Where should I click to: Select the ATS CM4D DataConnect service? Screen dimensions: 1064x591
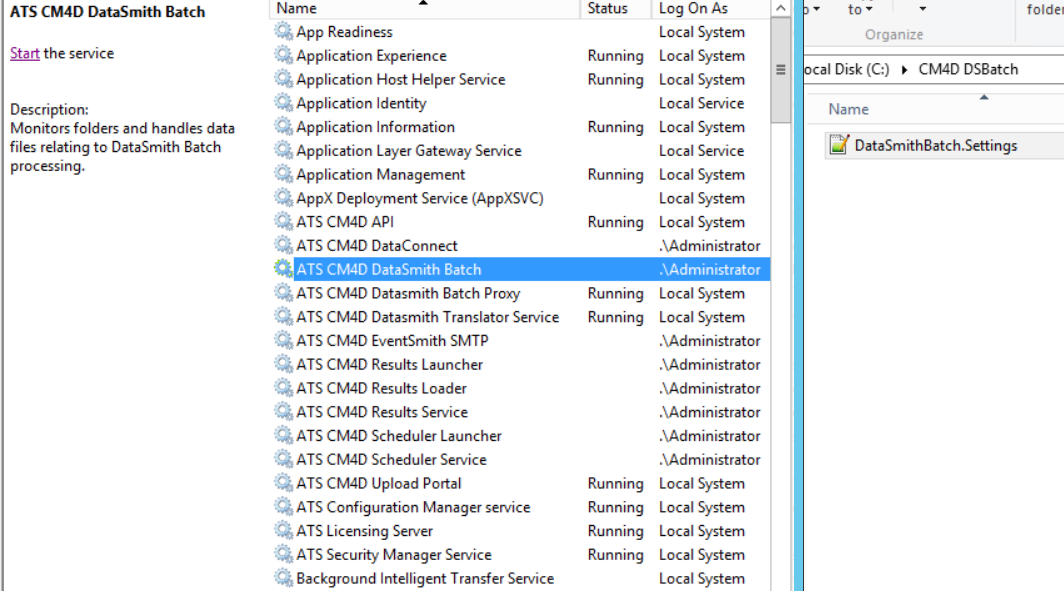(377, 246)
